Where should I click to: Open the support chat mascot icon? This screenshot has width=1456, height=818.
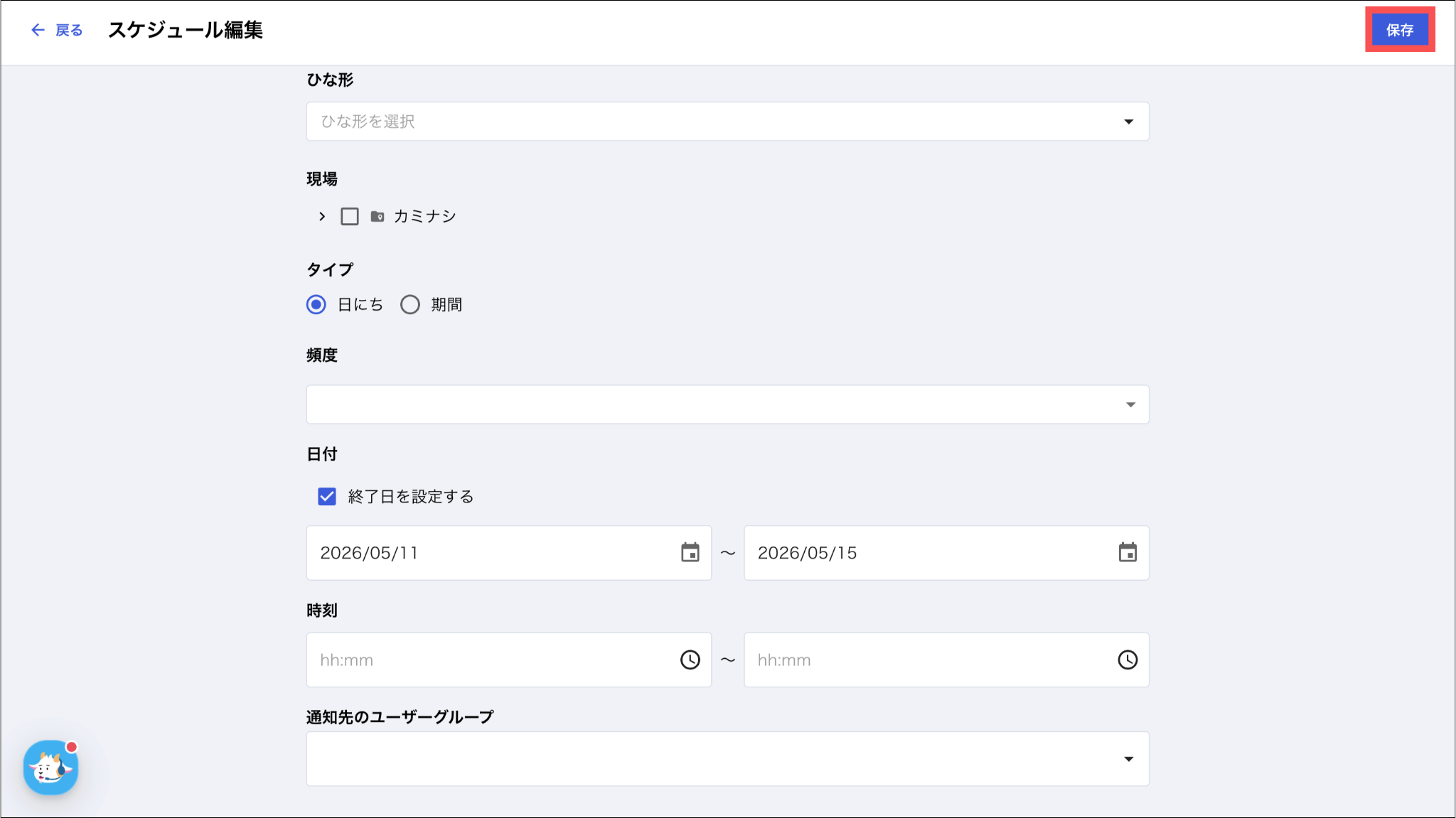pos(50,768)
